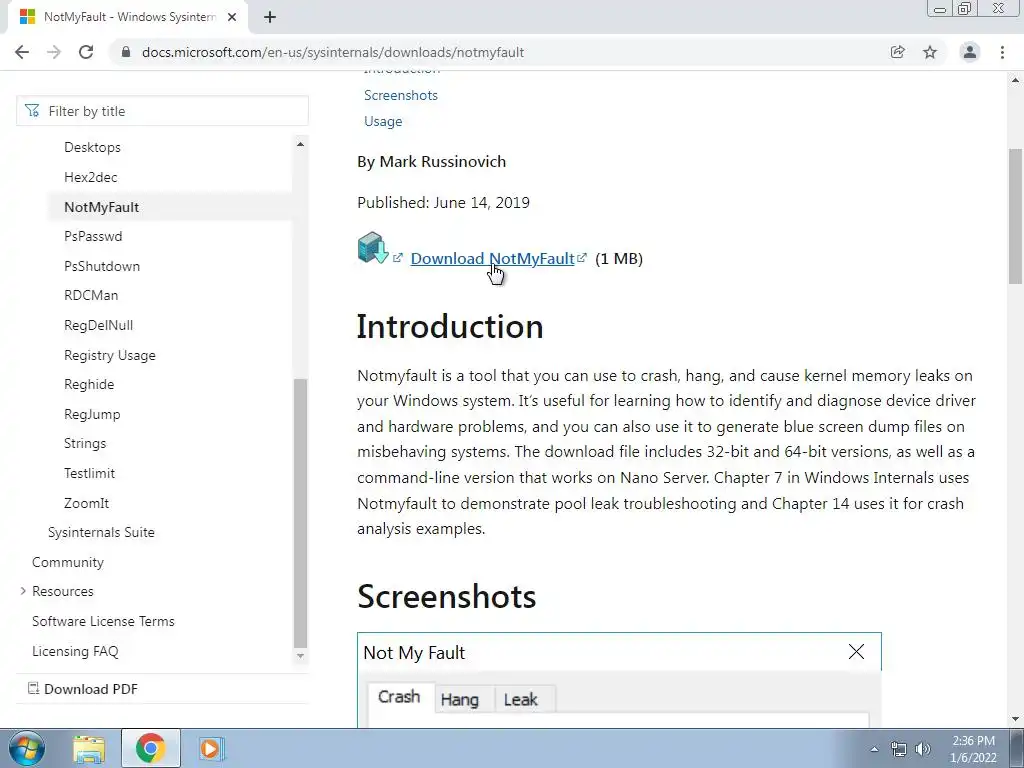Click the Screenshots heading
1024x768 pixels.
click(447, 596)
